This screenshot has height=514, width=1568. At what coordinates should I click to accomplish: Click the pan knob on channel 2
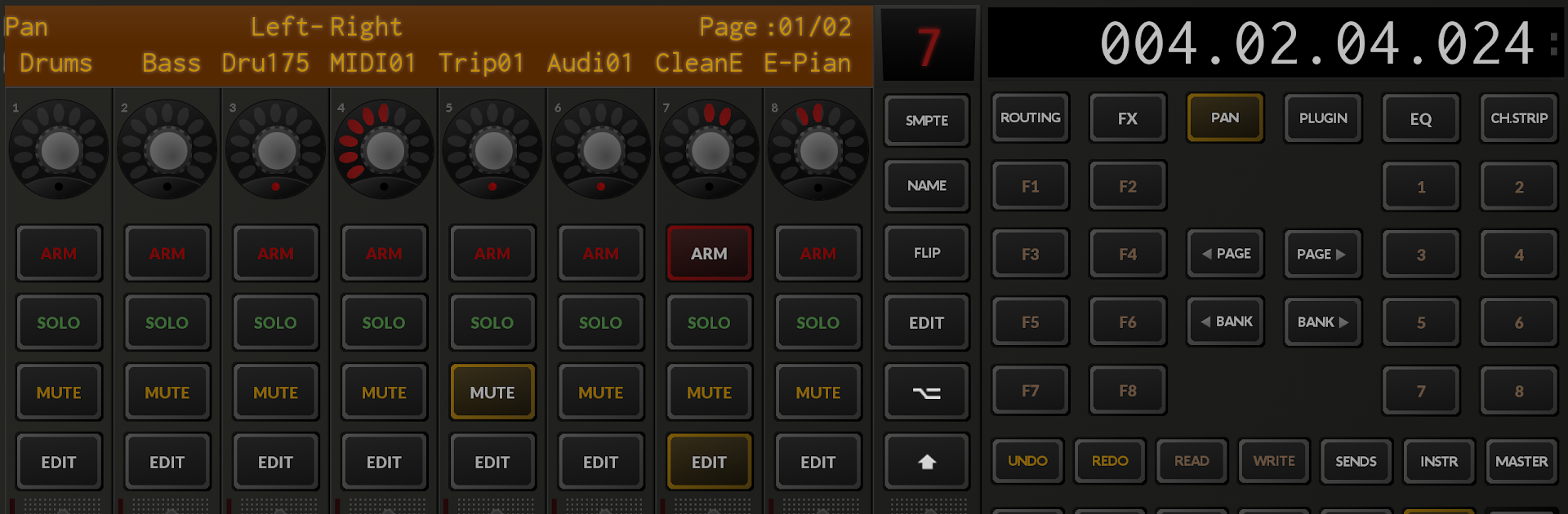168,150
